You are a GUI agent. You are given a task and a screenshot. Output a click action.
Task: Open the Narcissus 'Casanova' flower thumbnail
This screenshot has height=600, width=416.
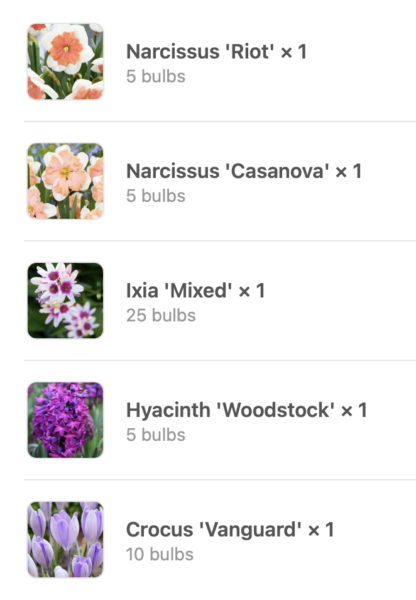pos(65,181)
